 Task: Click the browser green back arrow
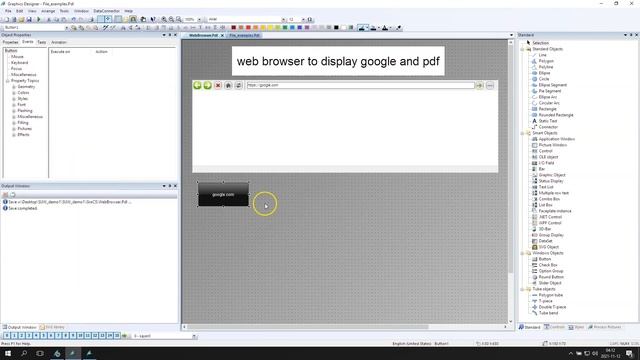point(197,85)
